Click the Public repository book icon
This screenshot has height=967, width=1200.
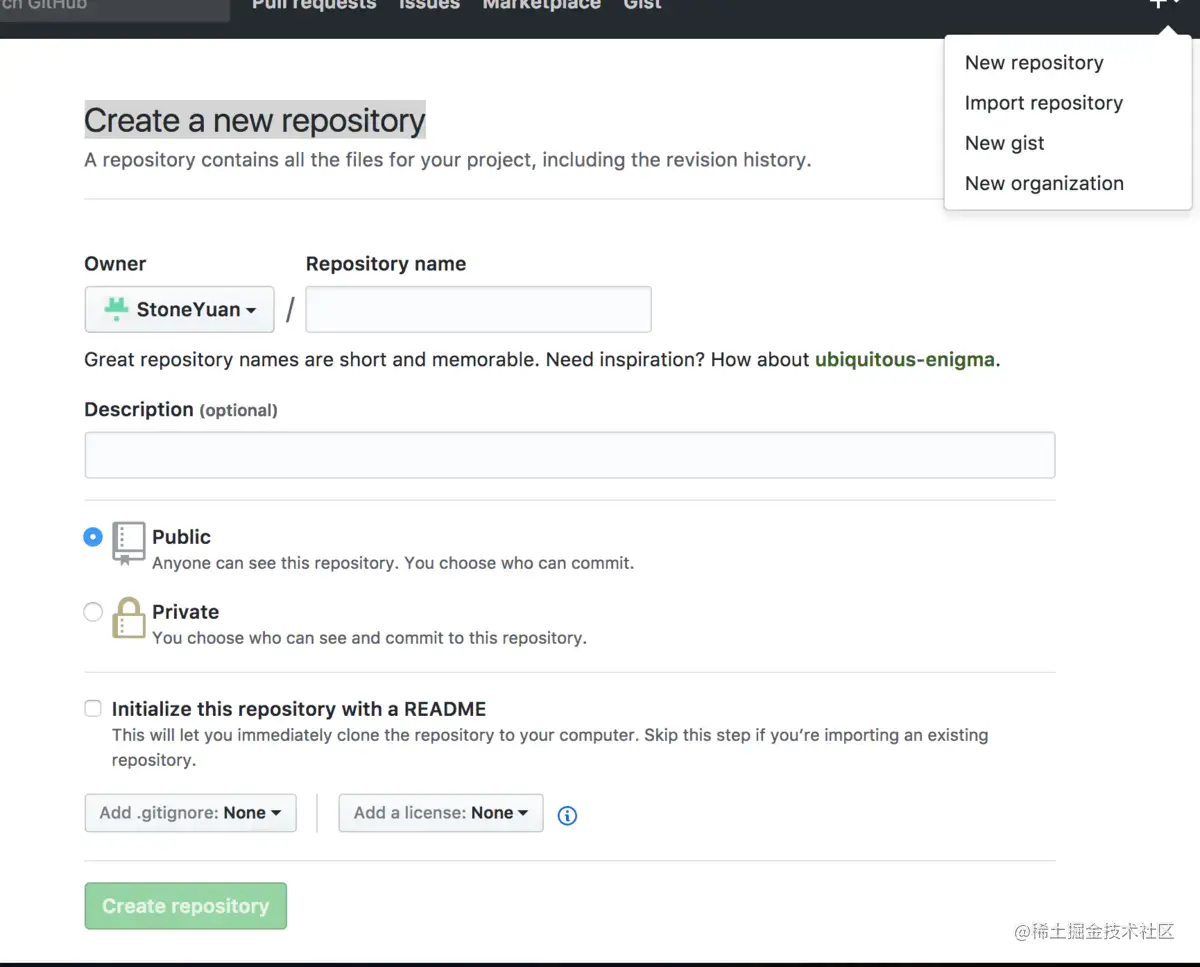point(128,543)
